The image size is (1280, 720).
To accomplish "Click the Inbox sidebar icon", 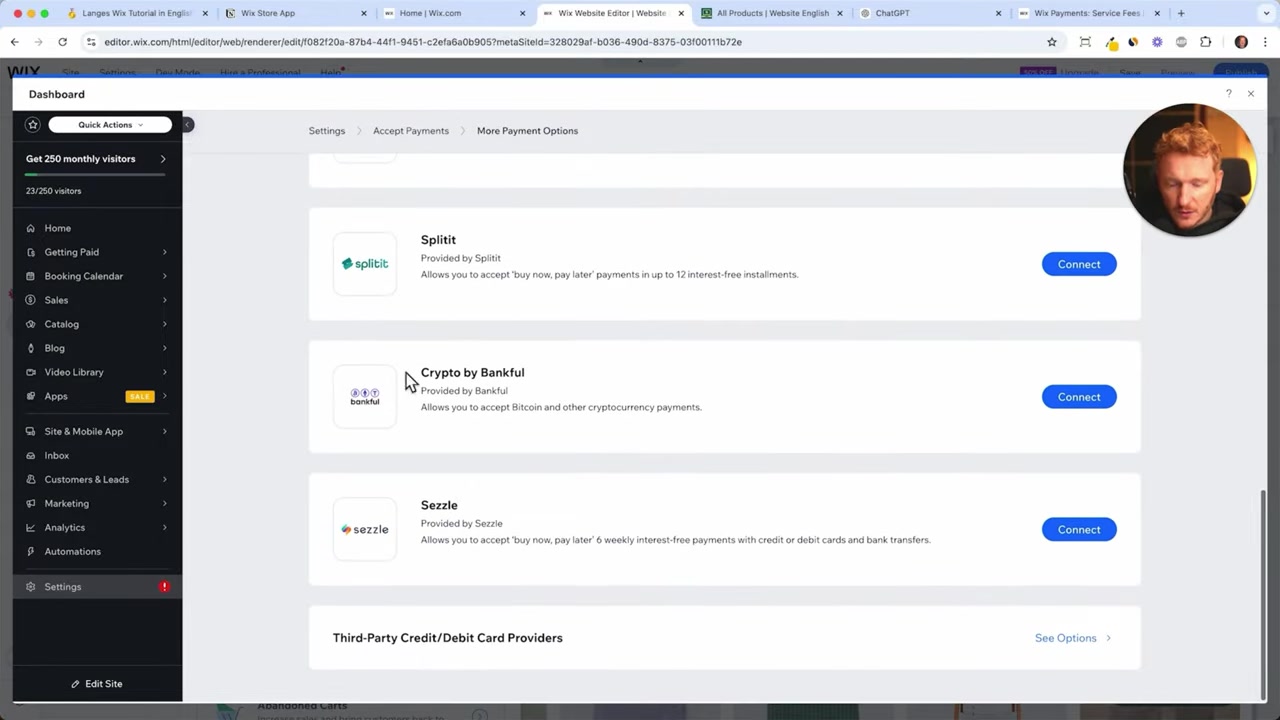I will coord(30,455).
